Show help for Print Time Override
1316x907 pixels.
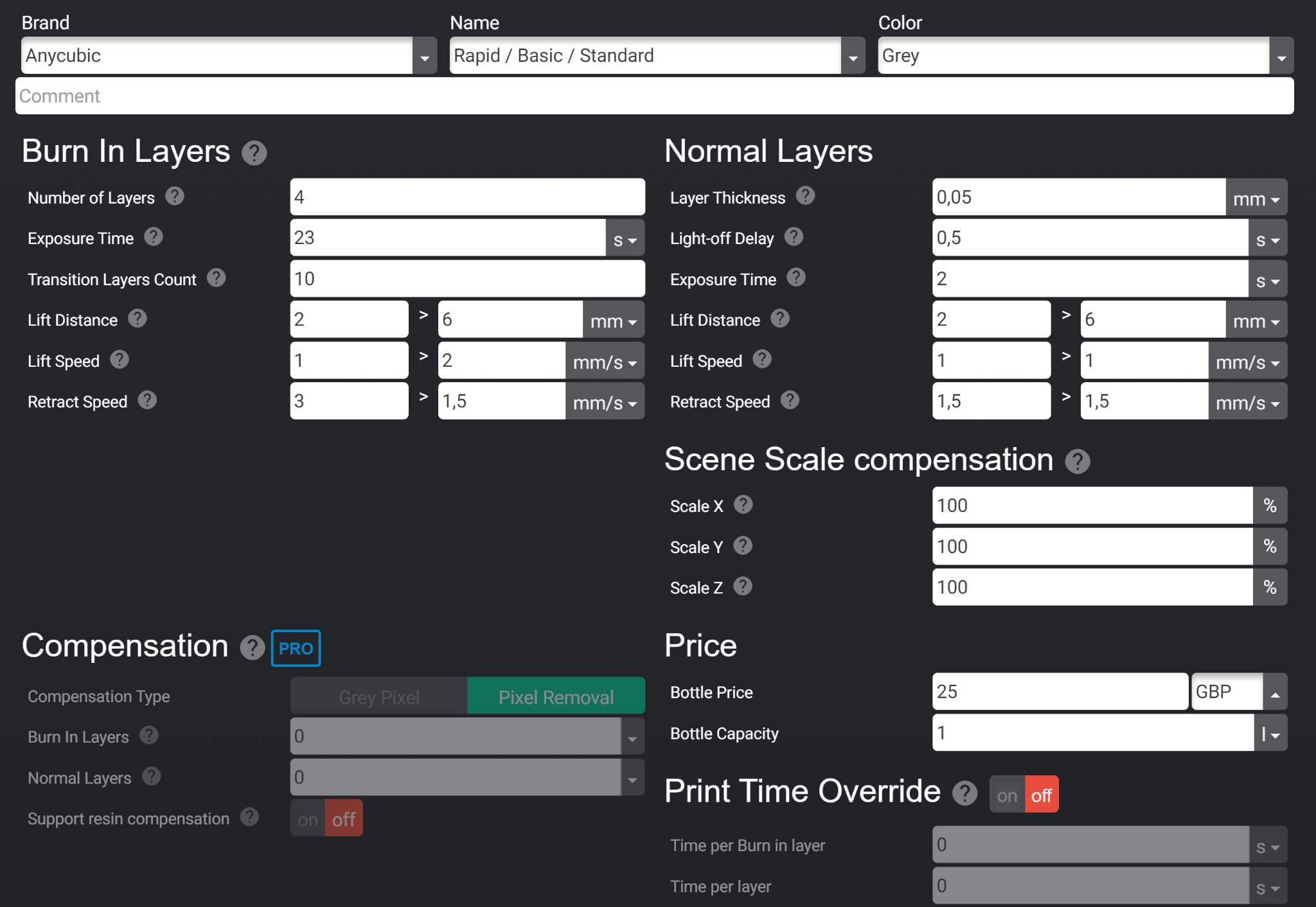pyautogui.click(x=965, y=793)
